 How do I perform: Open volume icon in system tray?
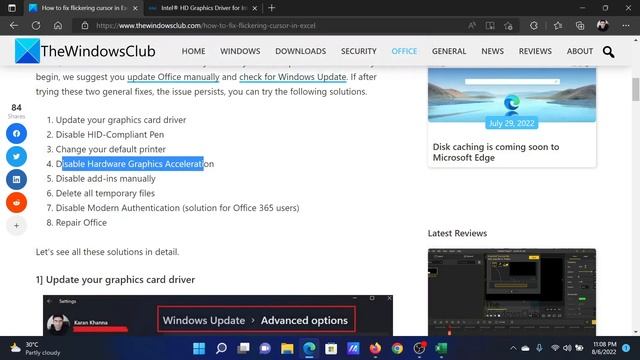pyautogui.click(x=567, y=348)
